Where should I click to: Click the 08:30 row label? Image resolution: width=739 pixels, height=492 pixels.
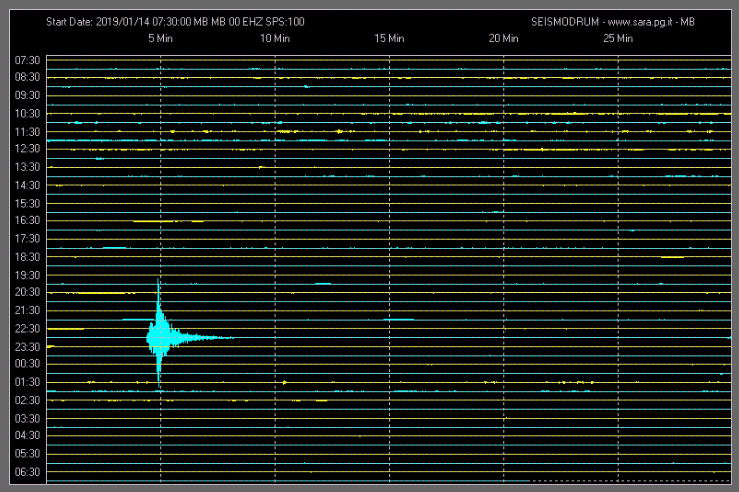(x=27, y=77)
